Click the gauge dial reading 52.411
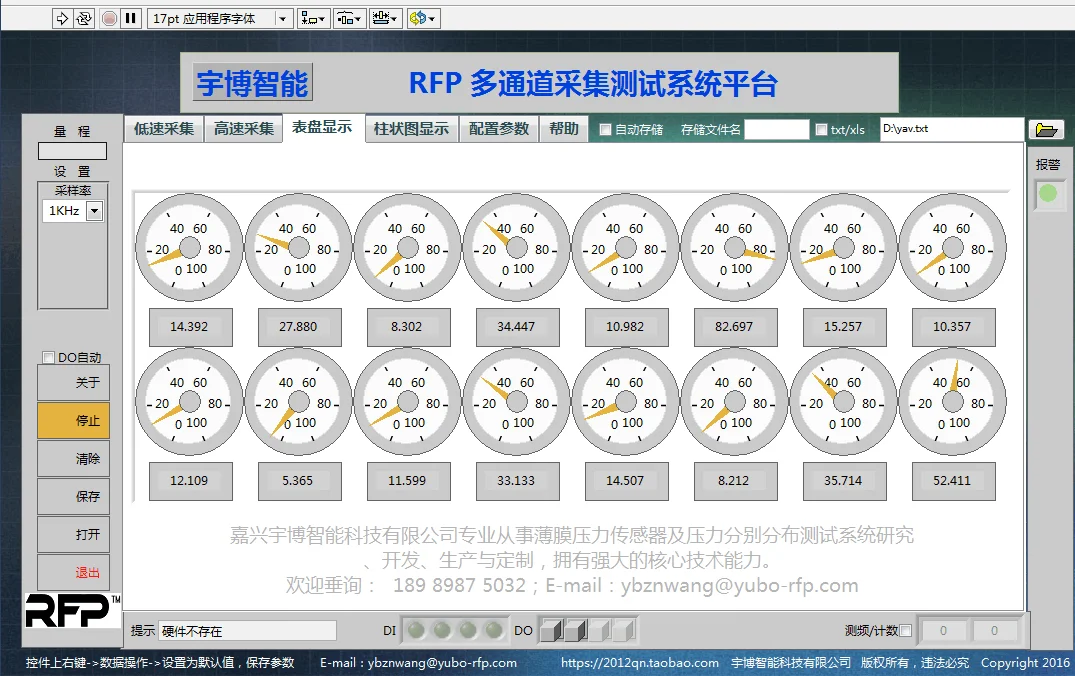1075x676 pixels. point(952,402)
